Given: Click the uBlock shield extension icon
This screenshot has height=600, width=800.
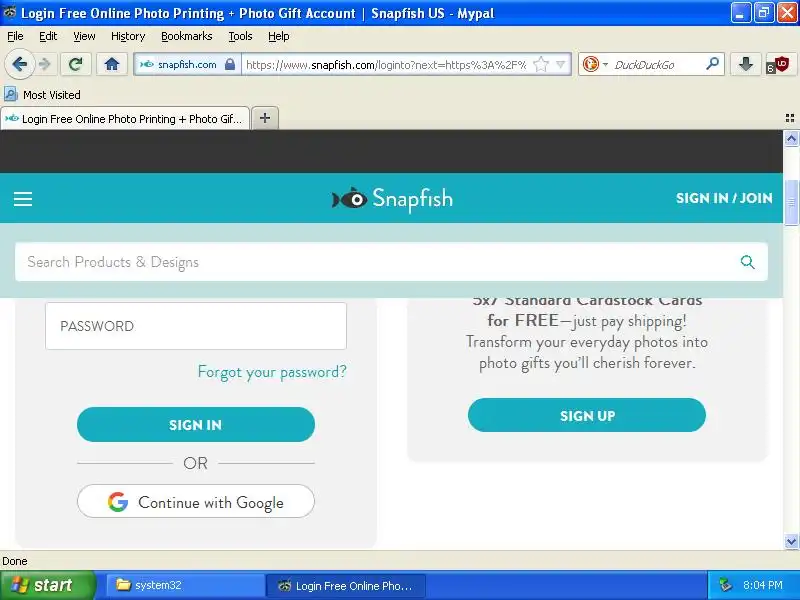Looking at the screenshot, I should pos(779,65).
